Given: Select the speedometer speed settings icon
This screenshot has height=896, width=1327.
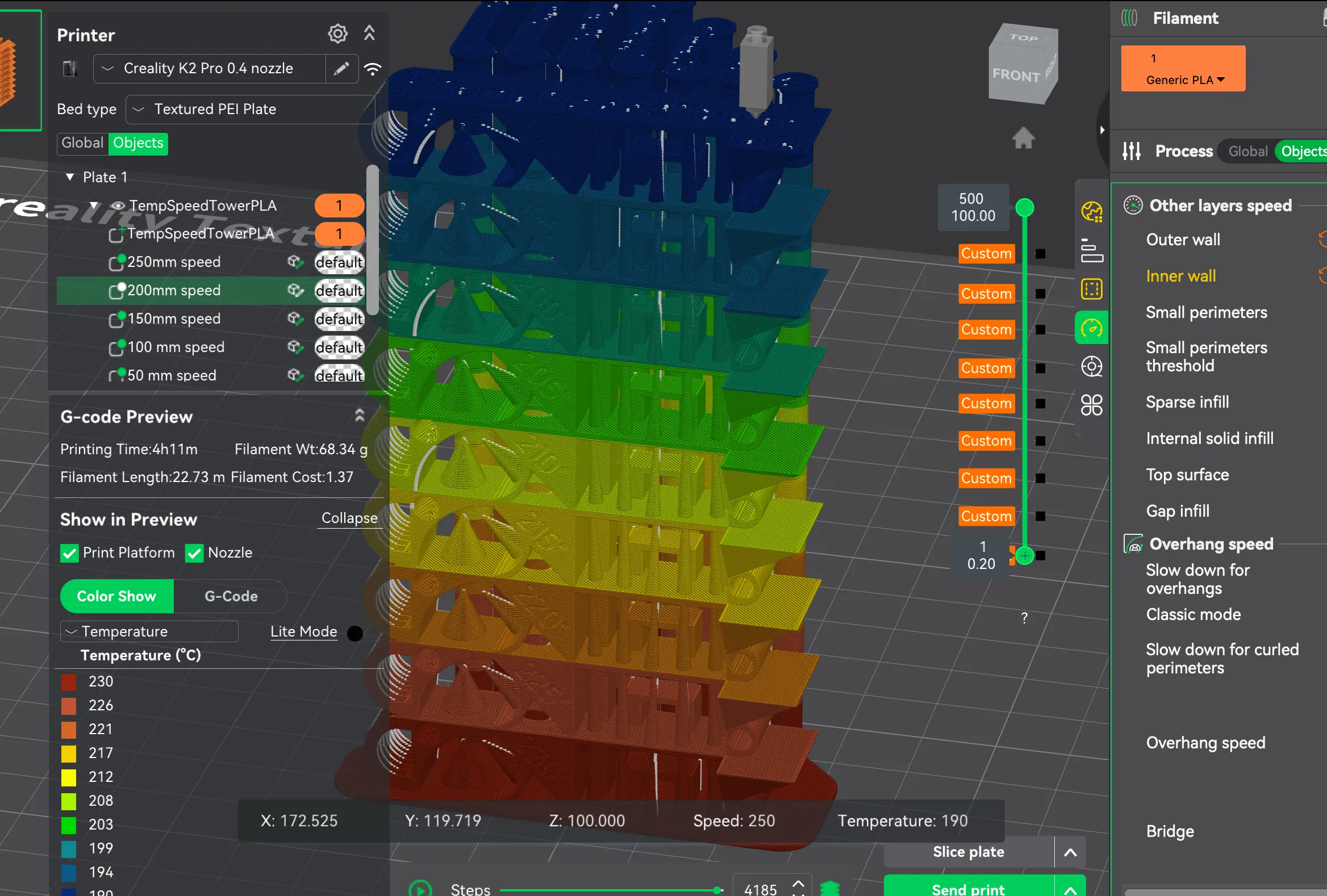Looking at the screenshot, I should pyautogui.click(x=1091, y=328).
